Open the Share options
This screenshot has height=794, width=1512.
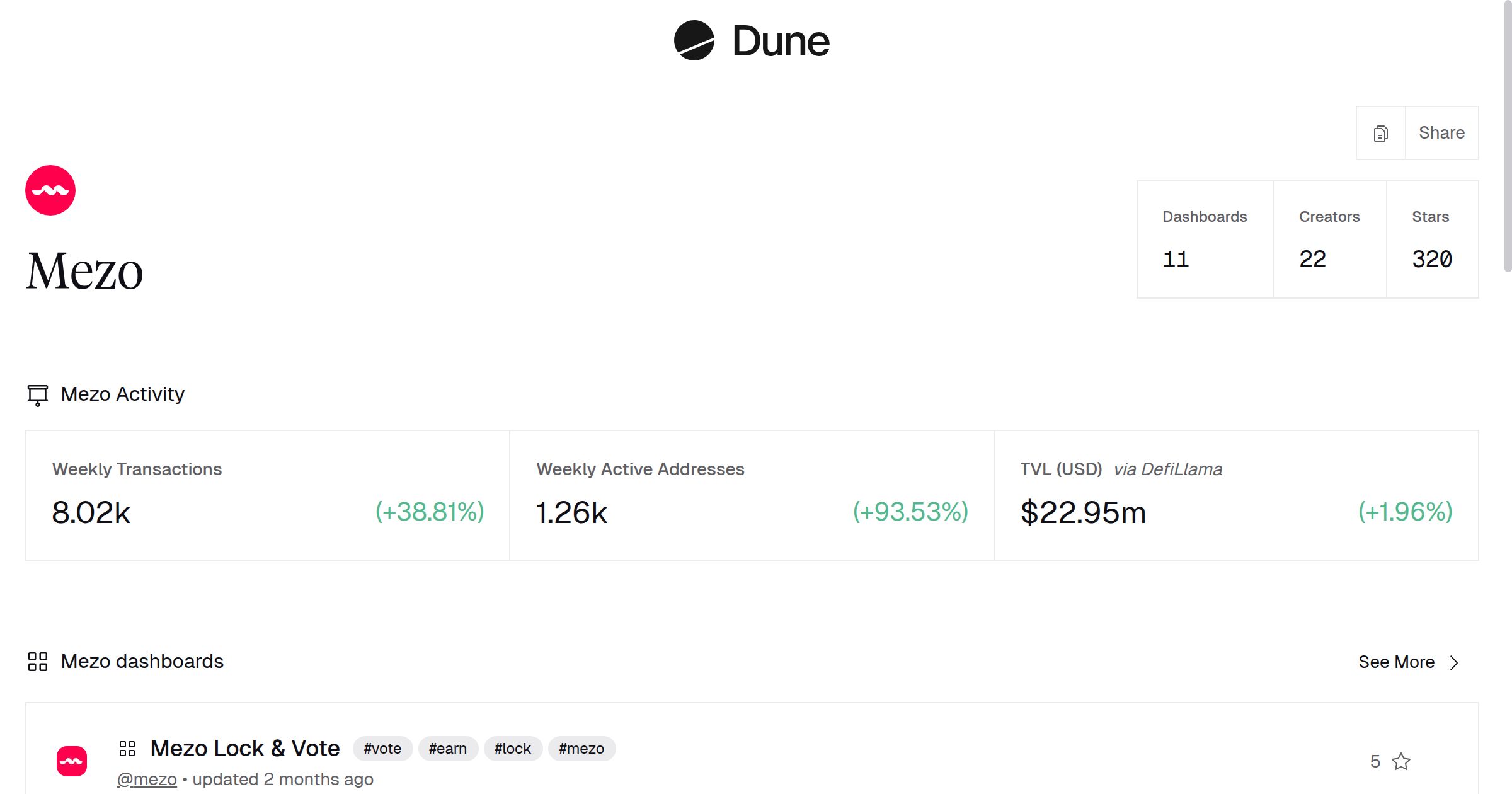(x=1442, y=133)
